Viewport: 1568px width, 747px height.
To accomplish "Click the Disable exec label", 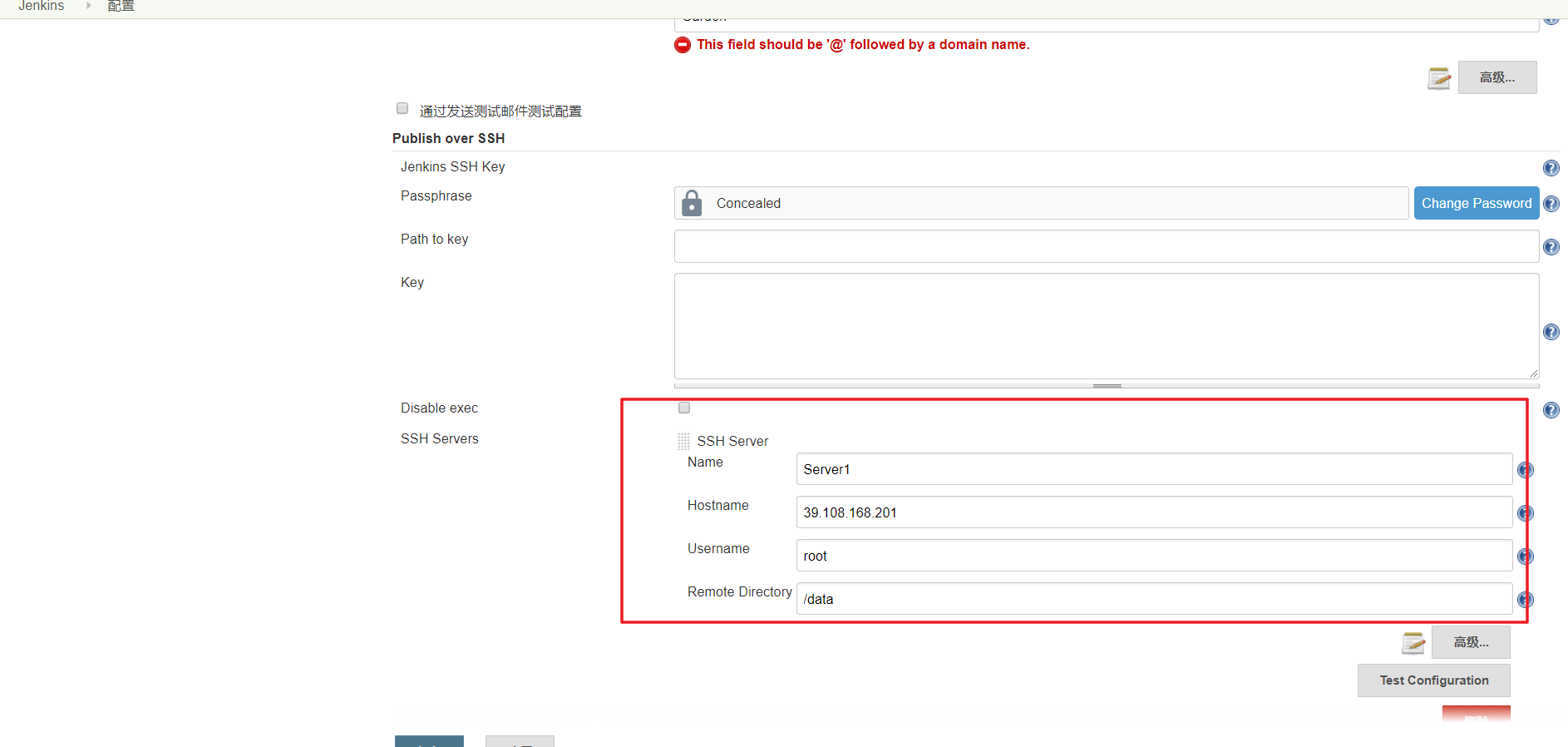I will pyautogui.click(x=440, y=408).
